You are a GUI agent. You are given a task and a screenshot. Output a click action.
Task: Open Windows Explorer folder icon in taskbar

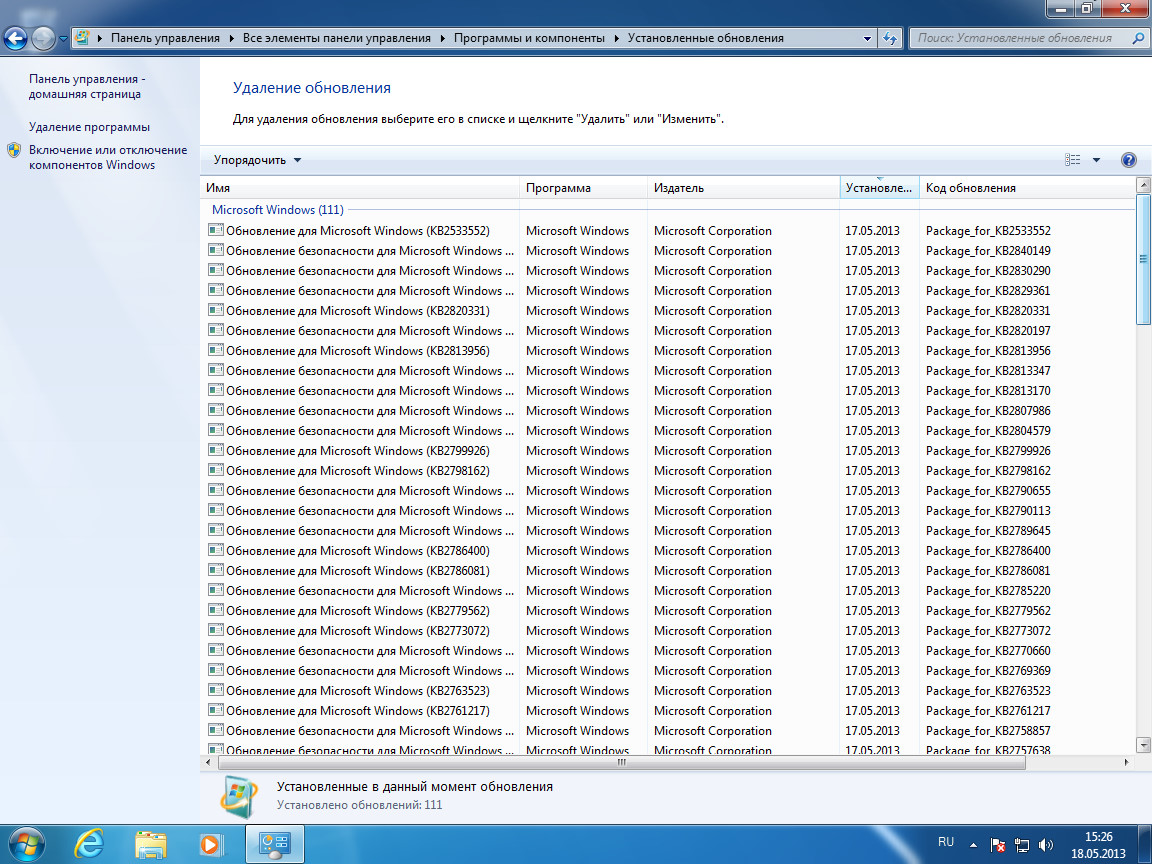(x=151, y=845)
